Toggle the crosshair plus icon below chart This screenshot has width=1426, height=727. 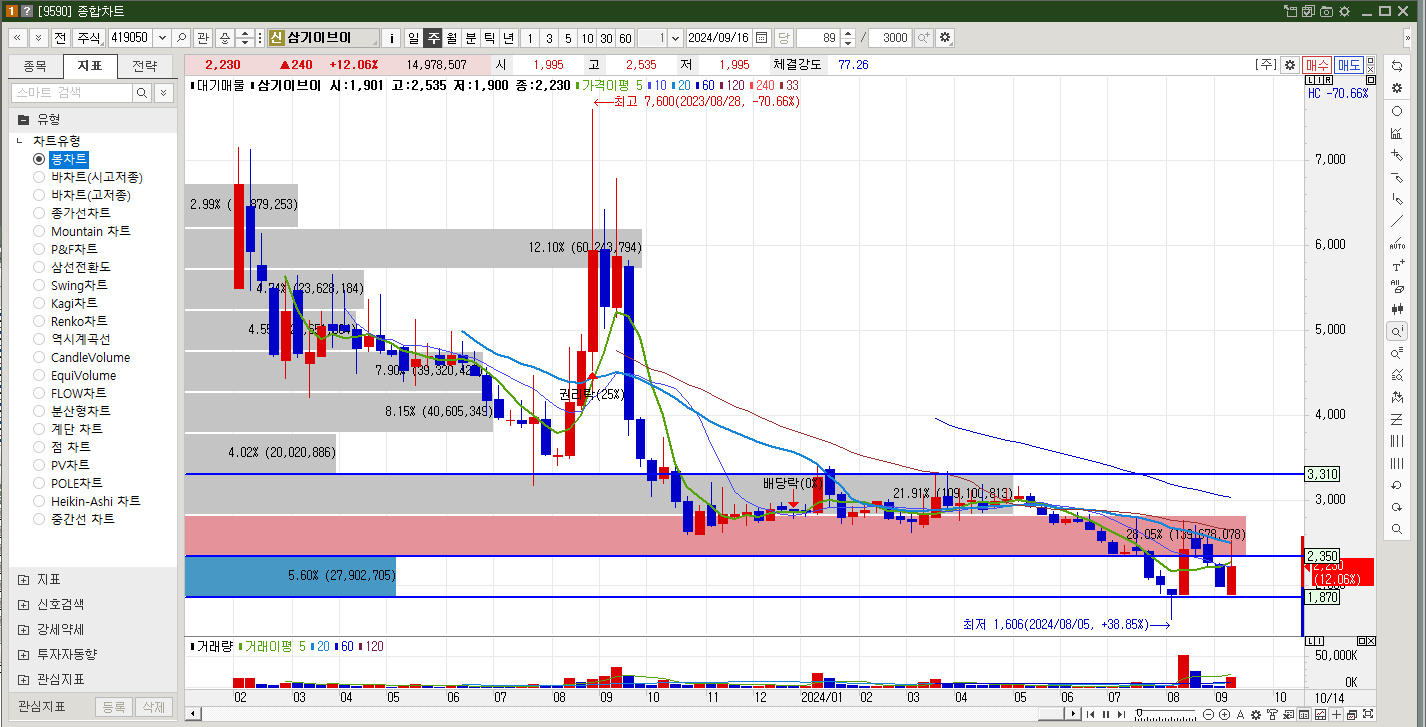point(1336,714)
